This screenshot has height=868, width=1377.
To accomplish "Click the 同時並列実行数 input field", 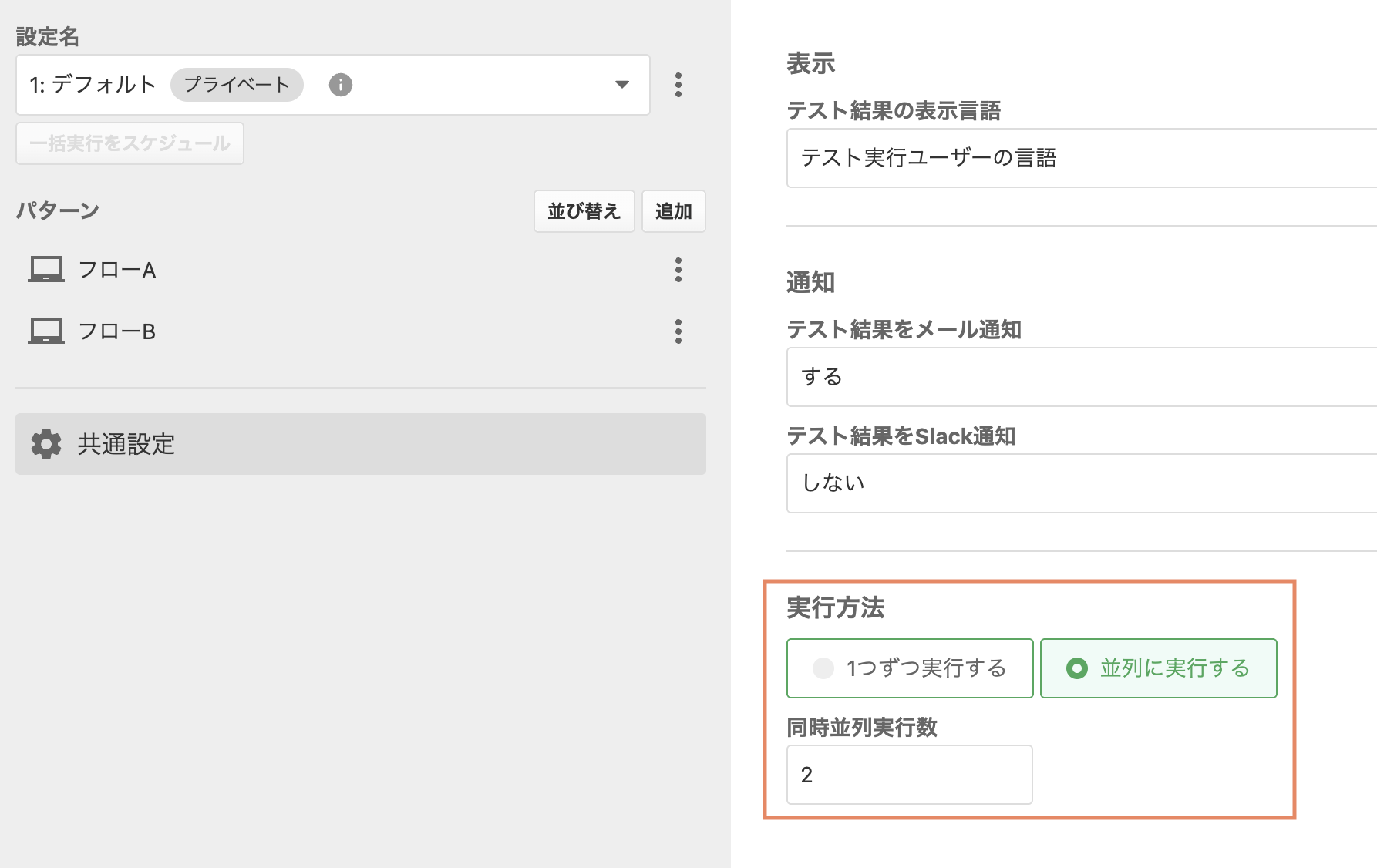I will (x=910, y=775).
